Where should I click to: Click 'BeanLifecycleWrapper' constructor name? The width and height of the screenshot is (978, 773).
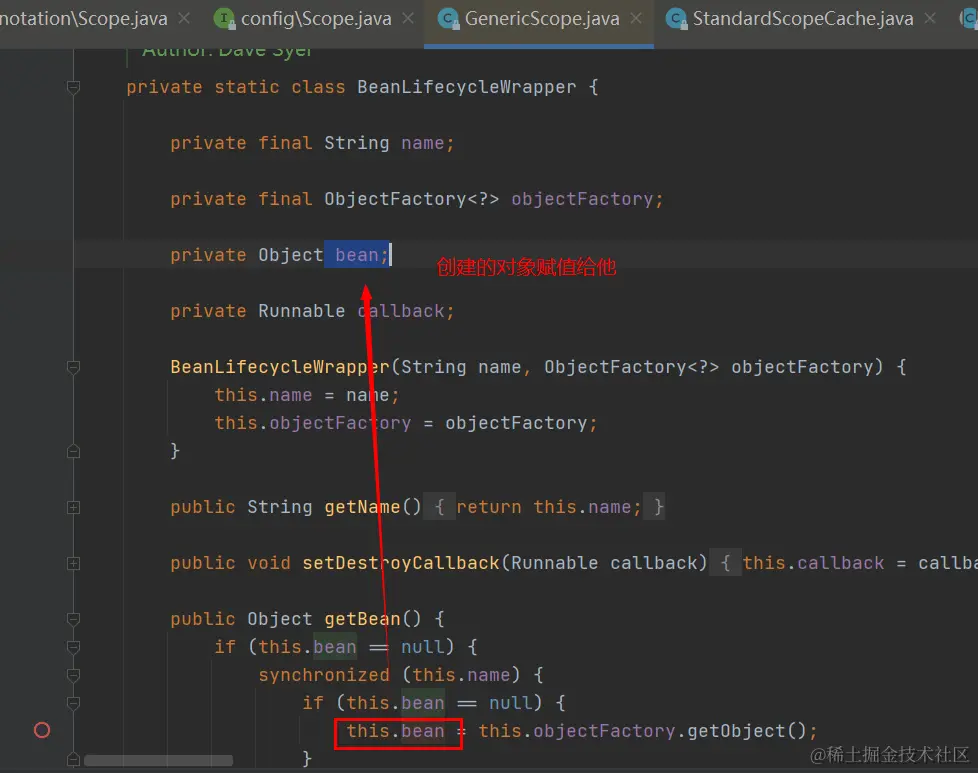point(280,367)
